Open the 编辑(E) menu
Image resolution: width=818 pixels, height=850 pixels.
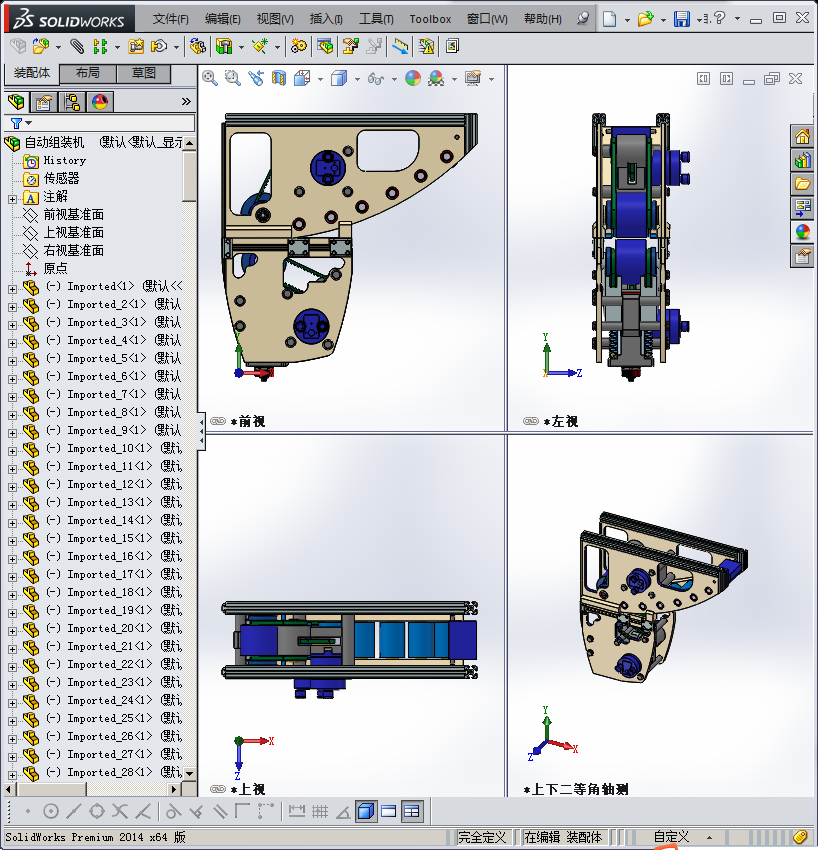pyautogui.click(x=223, y=20)
